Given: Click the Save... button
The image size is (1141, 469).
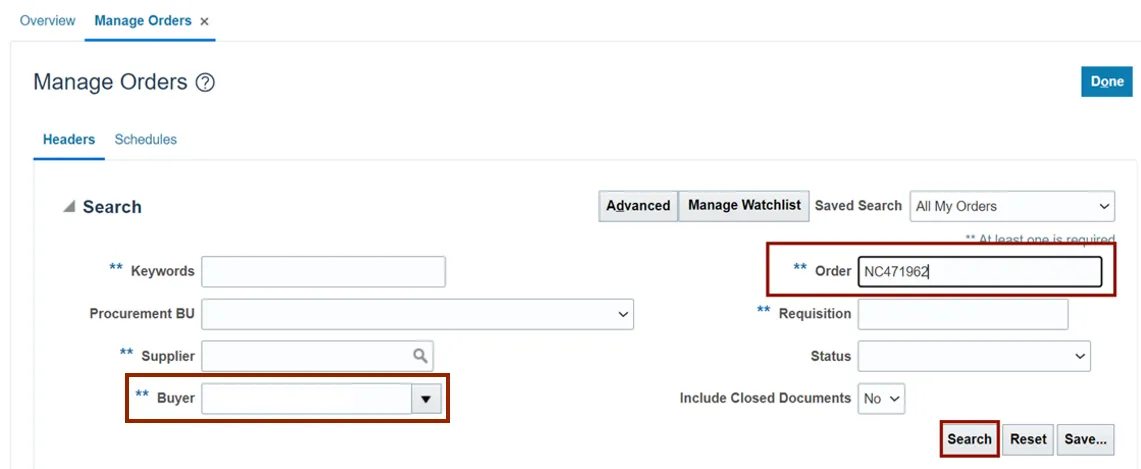Looking at the screenshot, I should click(x=1085, y=439).
